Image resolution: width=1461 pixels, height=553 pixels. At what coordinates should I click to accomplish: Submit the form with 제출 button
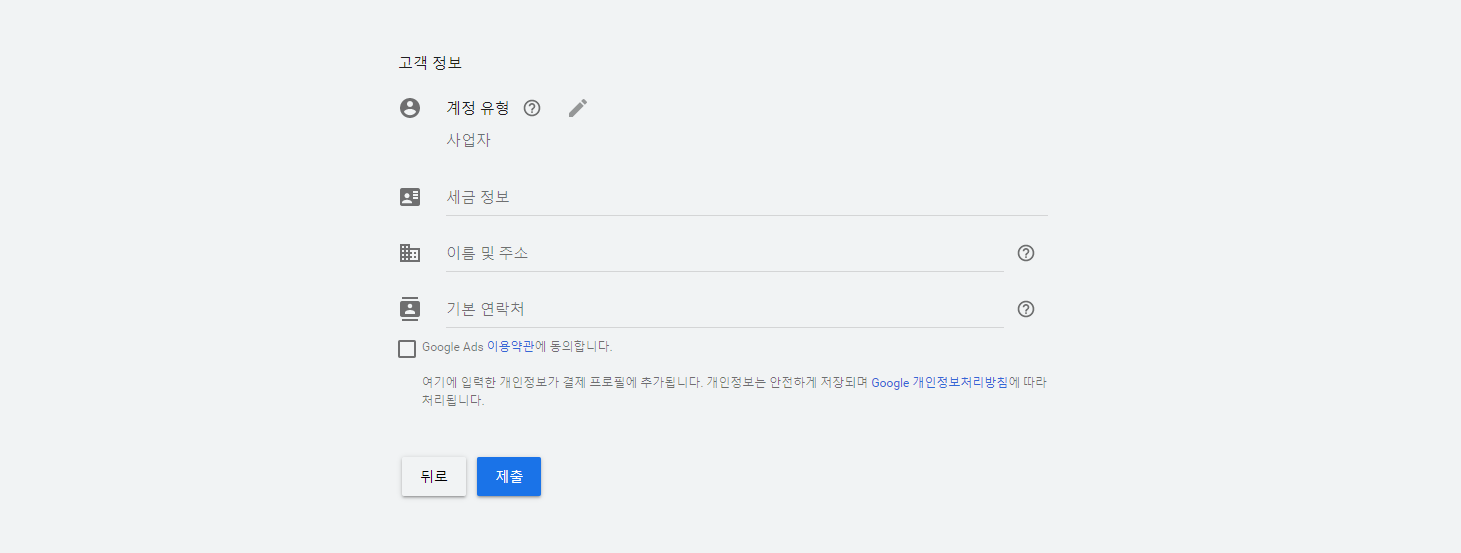point(509,476)
